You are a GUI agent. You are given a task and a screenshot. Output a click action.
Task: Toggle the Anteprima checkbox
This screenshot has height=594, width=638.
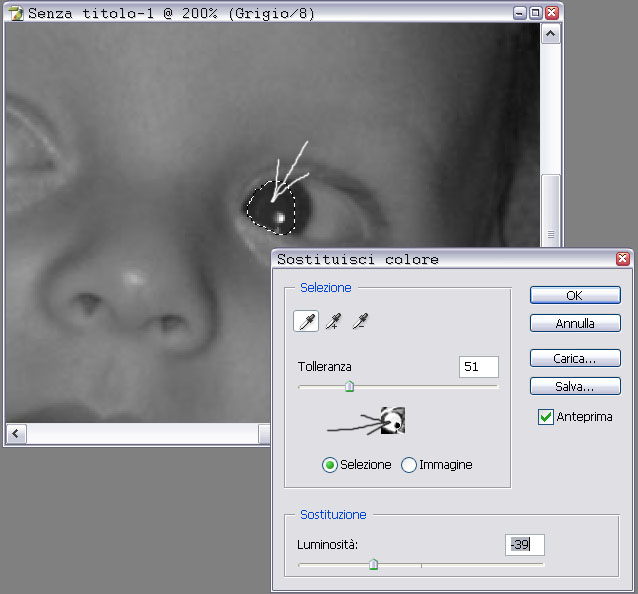(x=546, y=417)
